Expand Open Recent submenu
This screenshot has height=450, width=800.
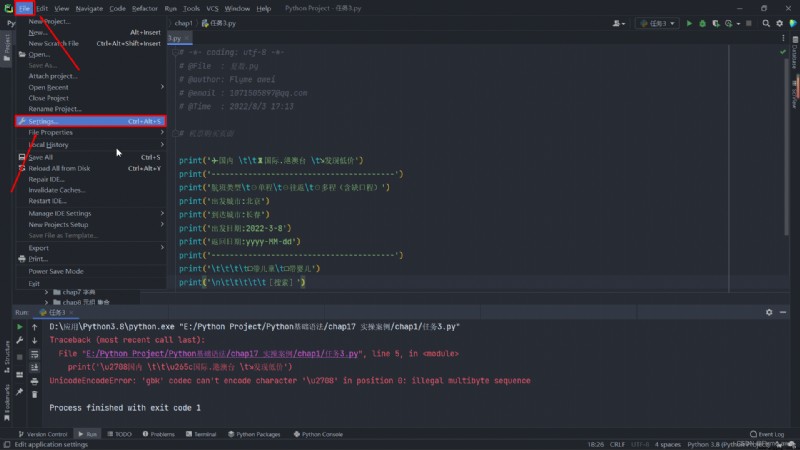[x=91, y=87]
